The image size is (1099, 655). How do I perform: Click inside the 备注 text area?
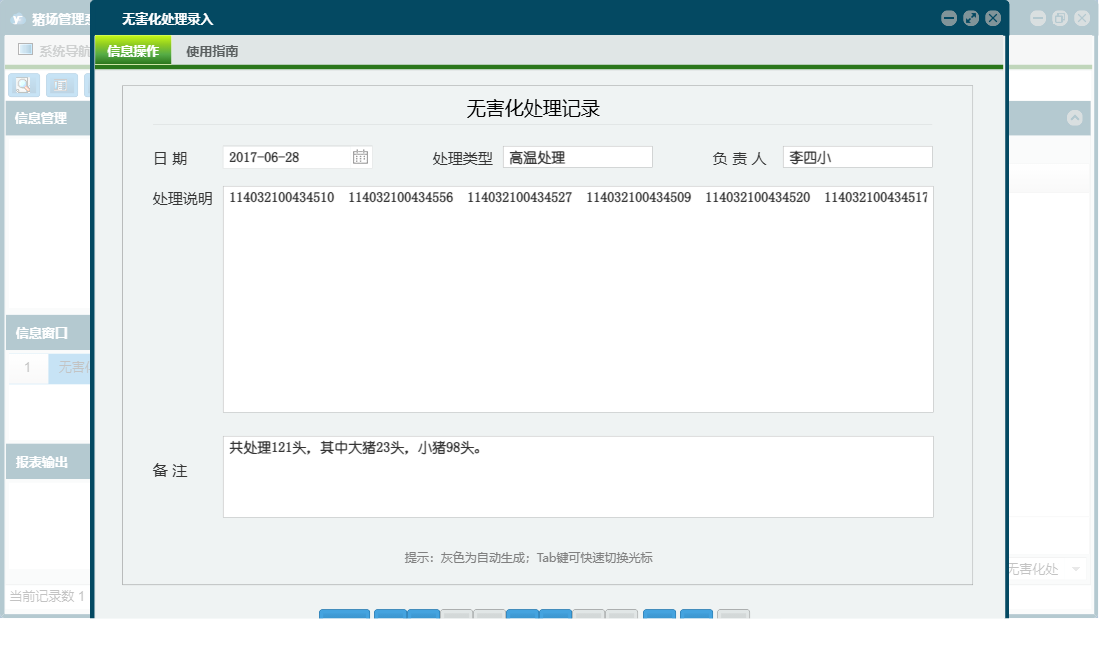[576, 475]
